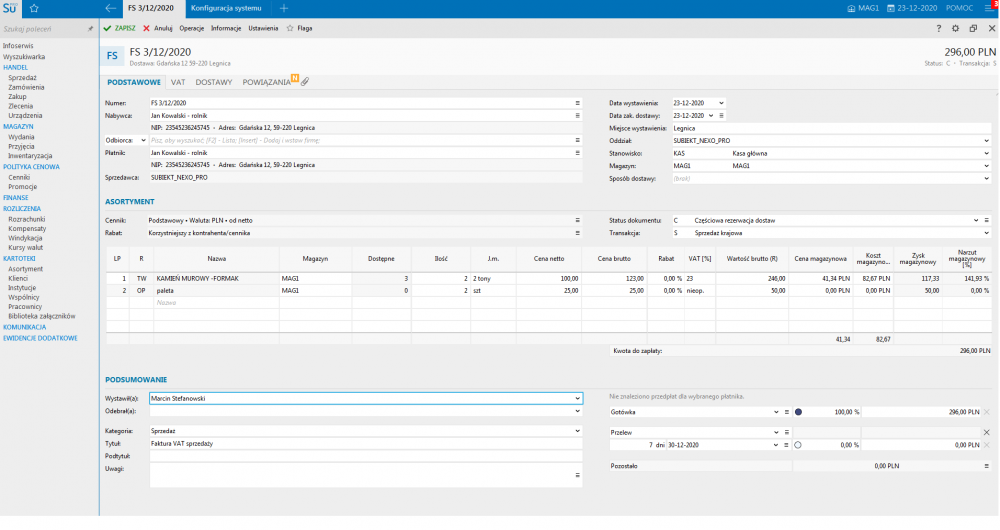Screen dimensions: 1000x530
Task: Remove the Przelew payment with X icon
Action: coord(987,432)
